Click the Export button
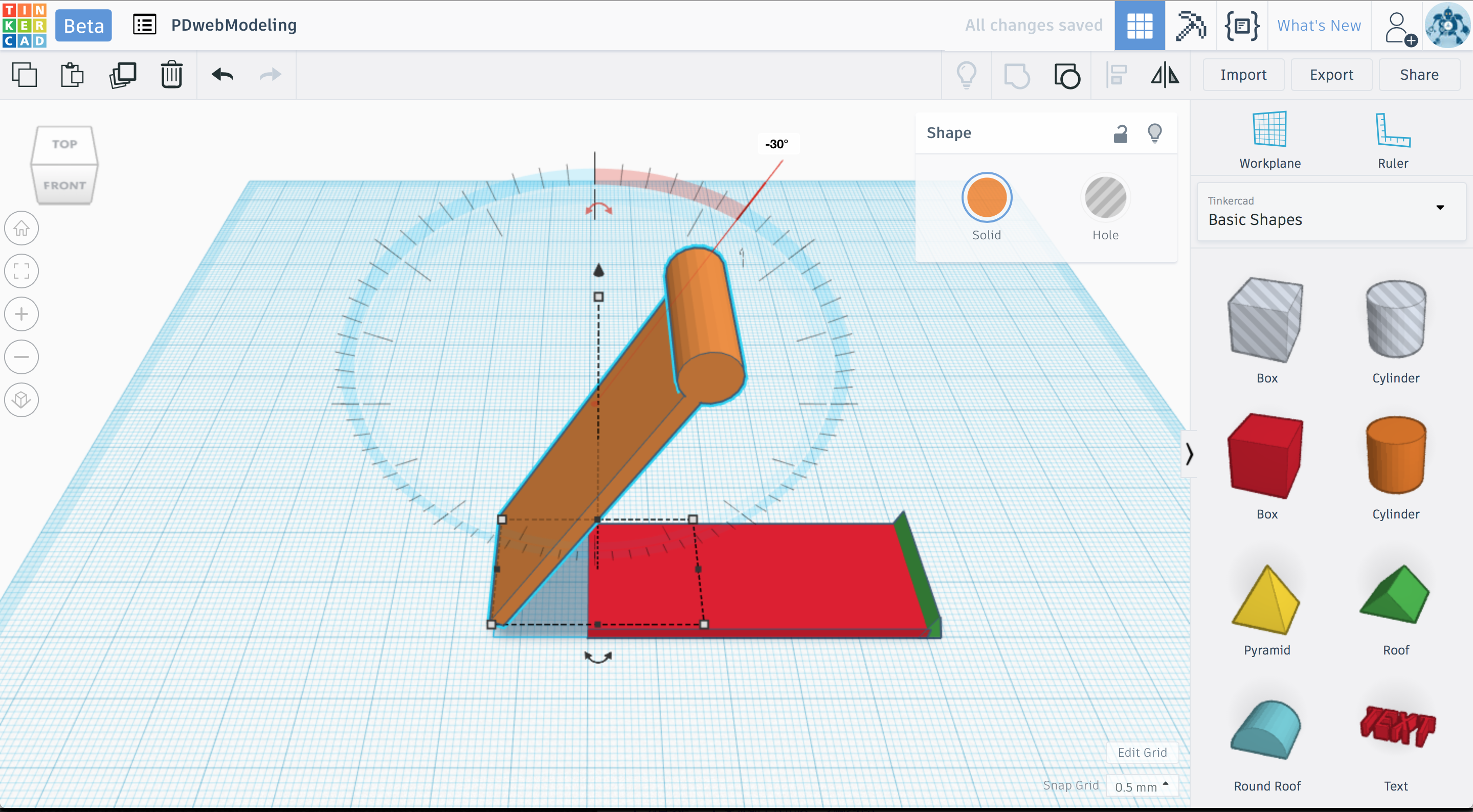Screen dimensions: 1473x812 pyautogui.click(x=1331, y=75)
